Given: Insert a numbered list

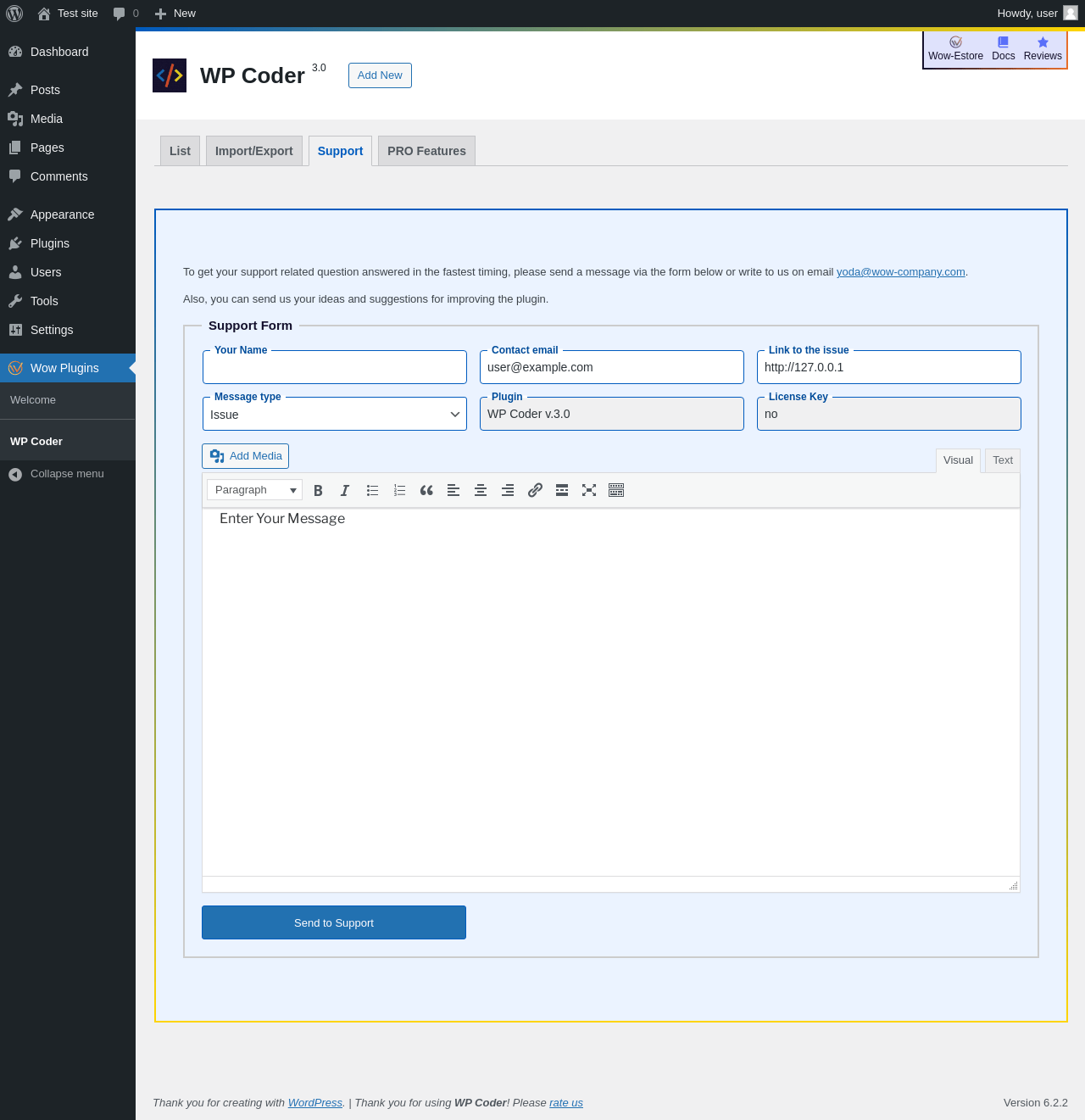Looking at the screenshot, I should (399, 490).
